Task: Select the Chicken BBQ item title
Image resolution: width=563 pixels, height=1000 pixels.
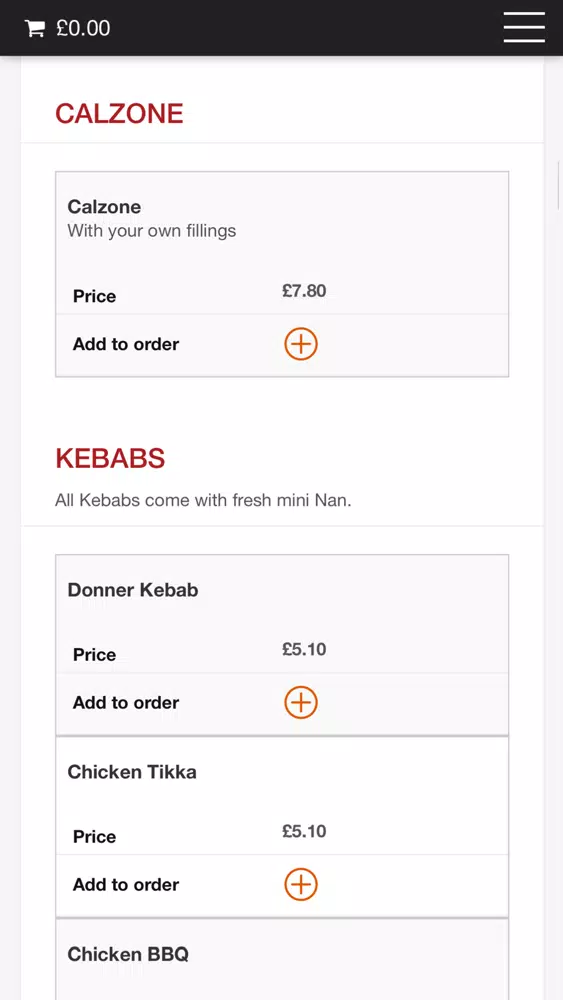Action: coord(128,954)
